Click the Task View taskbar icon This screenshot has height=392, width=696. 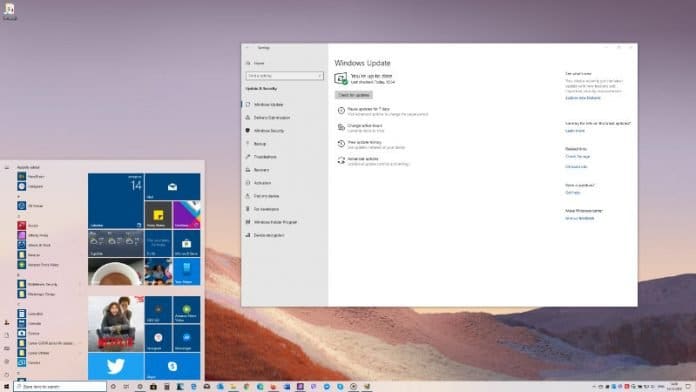(x=127, y=387)
